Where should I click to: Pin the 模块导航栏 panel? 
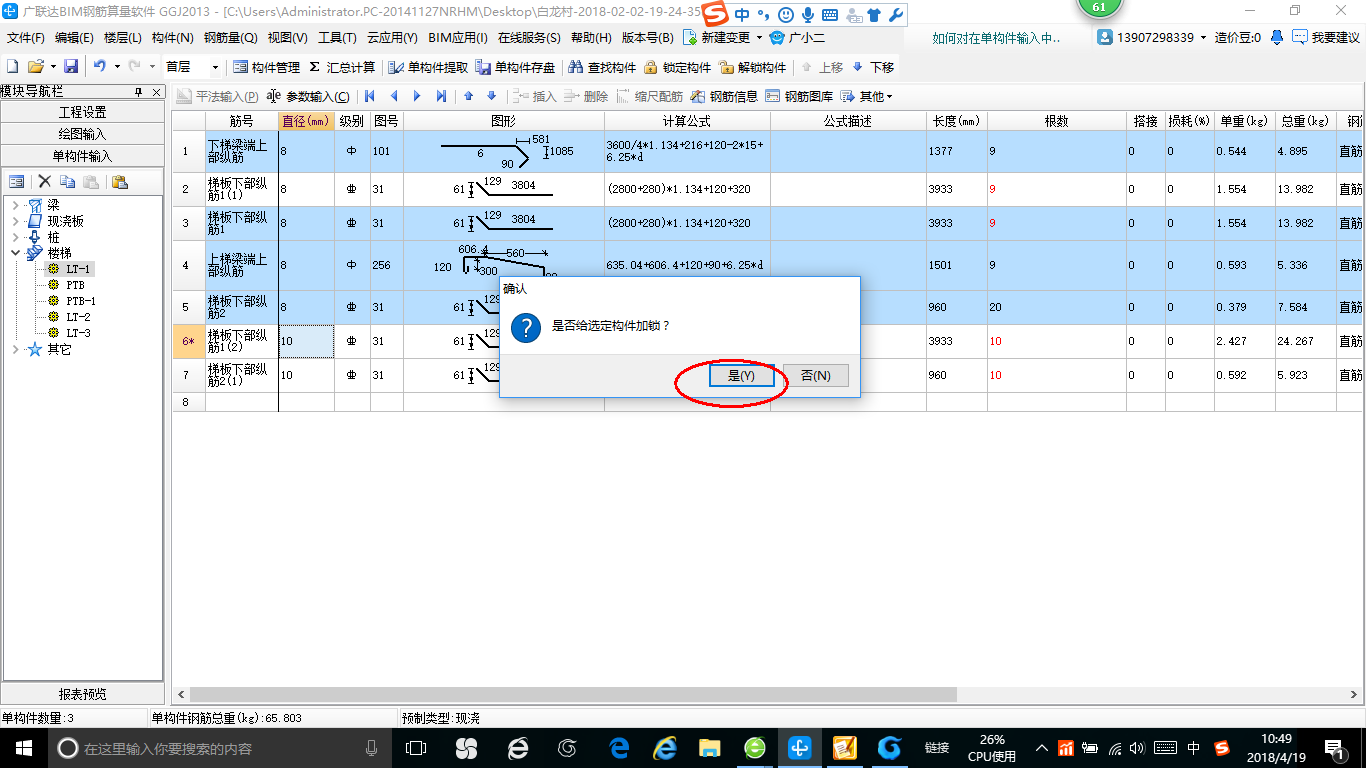[x=139, y=91]
